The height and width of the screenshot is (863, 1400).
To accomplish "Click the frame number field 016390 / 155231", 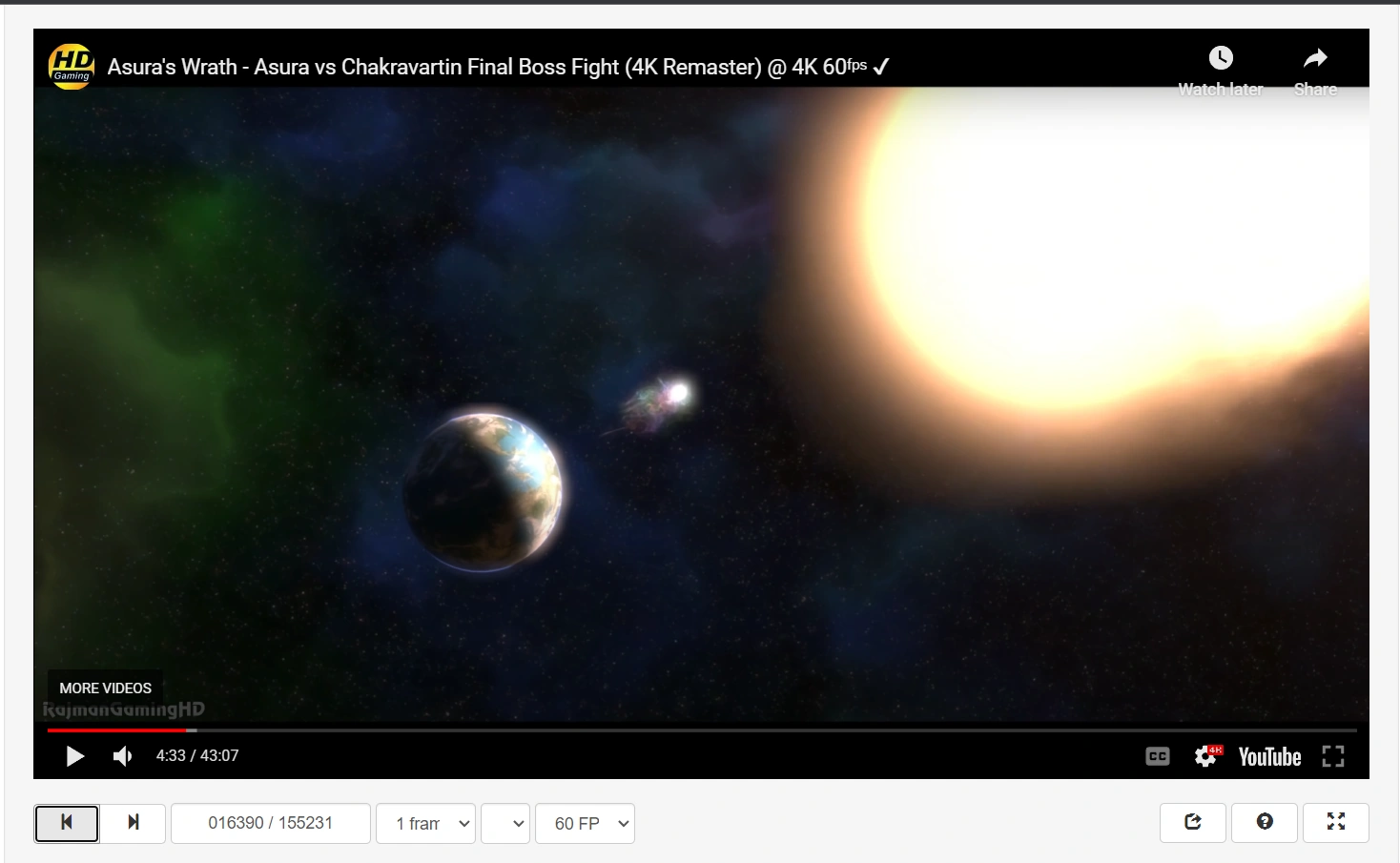I will tap(271, 824).
